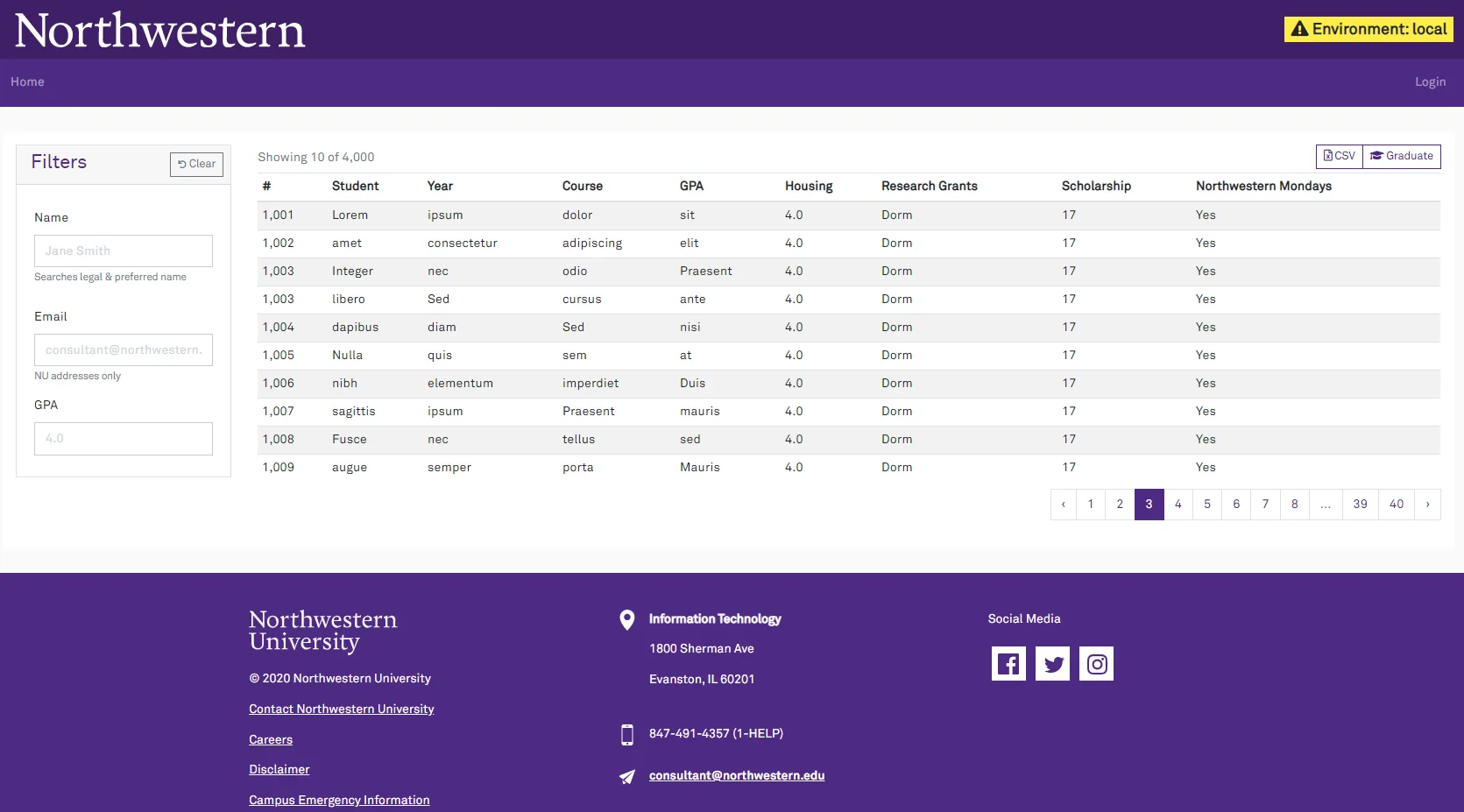Click the phone icon next to 847-491-4357
This screenshot has height=812, width=1464.
pyautogui.click(x=626, y=734)
